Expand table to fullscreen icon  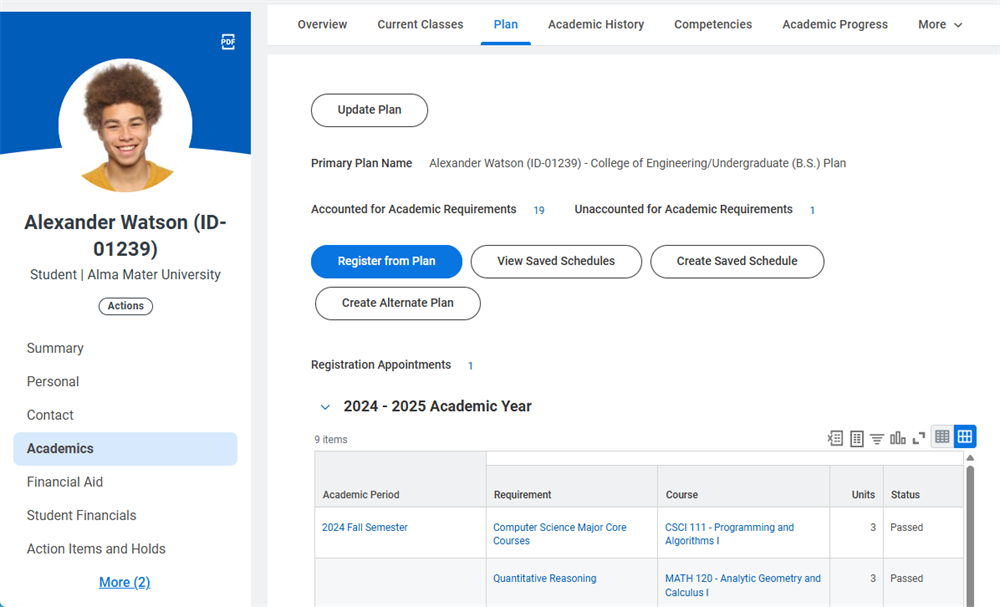(918, 439)
